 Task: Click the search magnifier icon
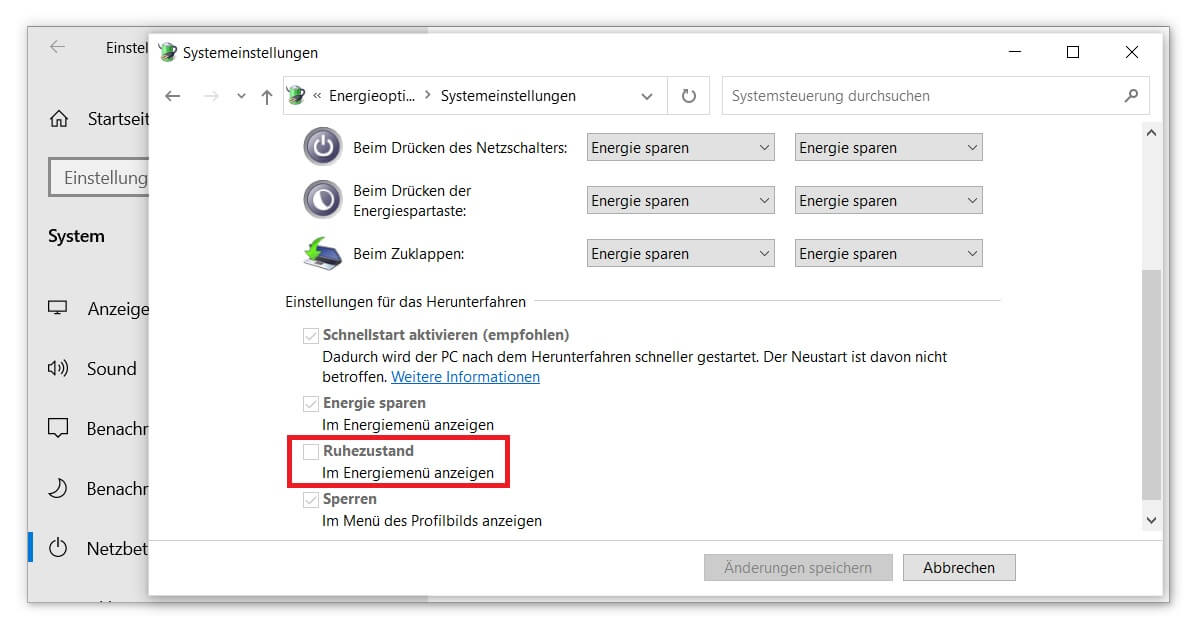pos(1131,96)
